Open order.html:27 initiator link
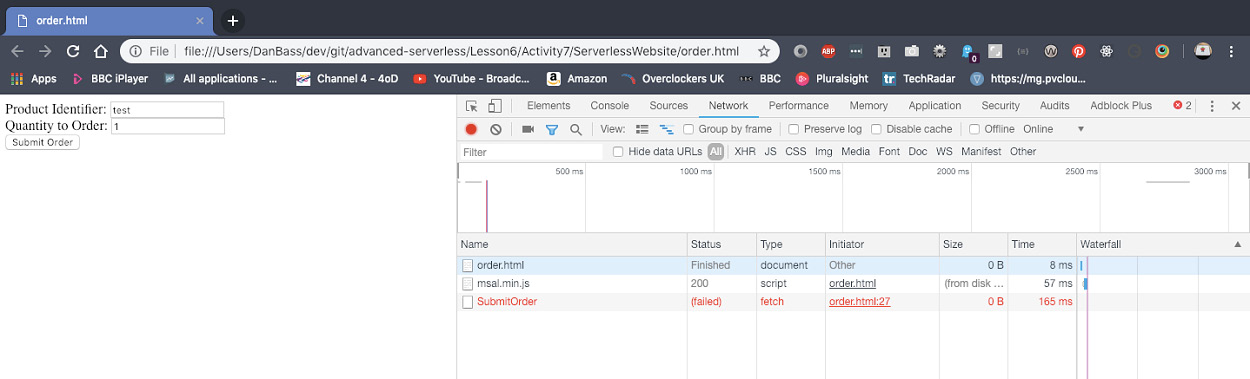 tap(859, 301)
